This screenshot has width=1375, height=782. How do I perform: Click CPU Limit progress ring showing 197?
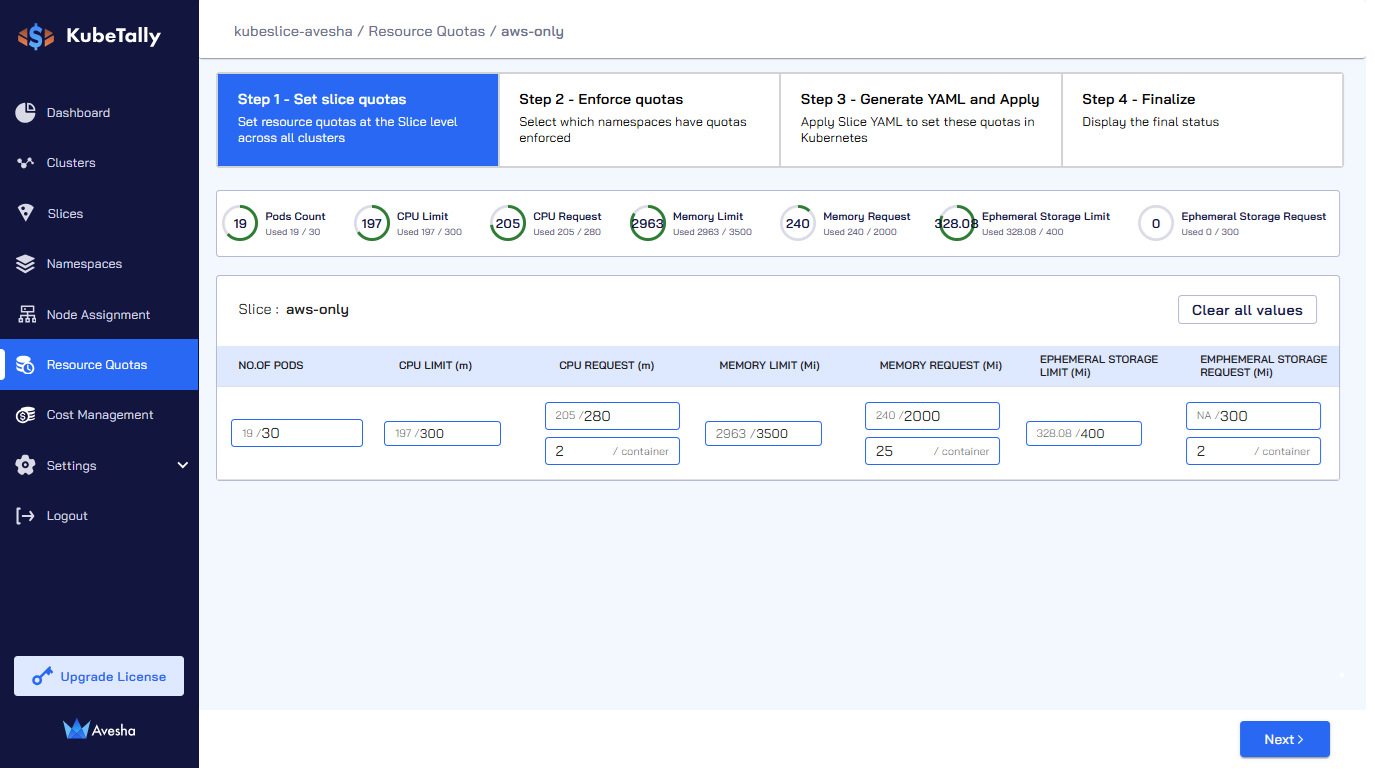tap(372, 223)
